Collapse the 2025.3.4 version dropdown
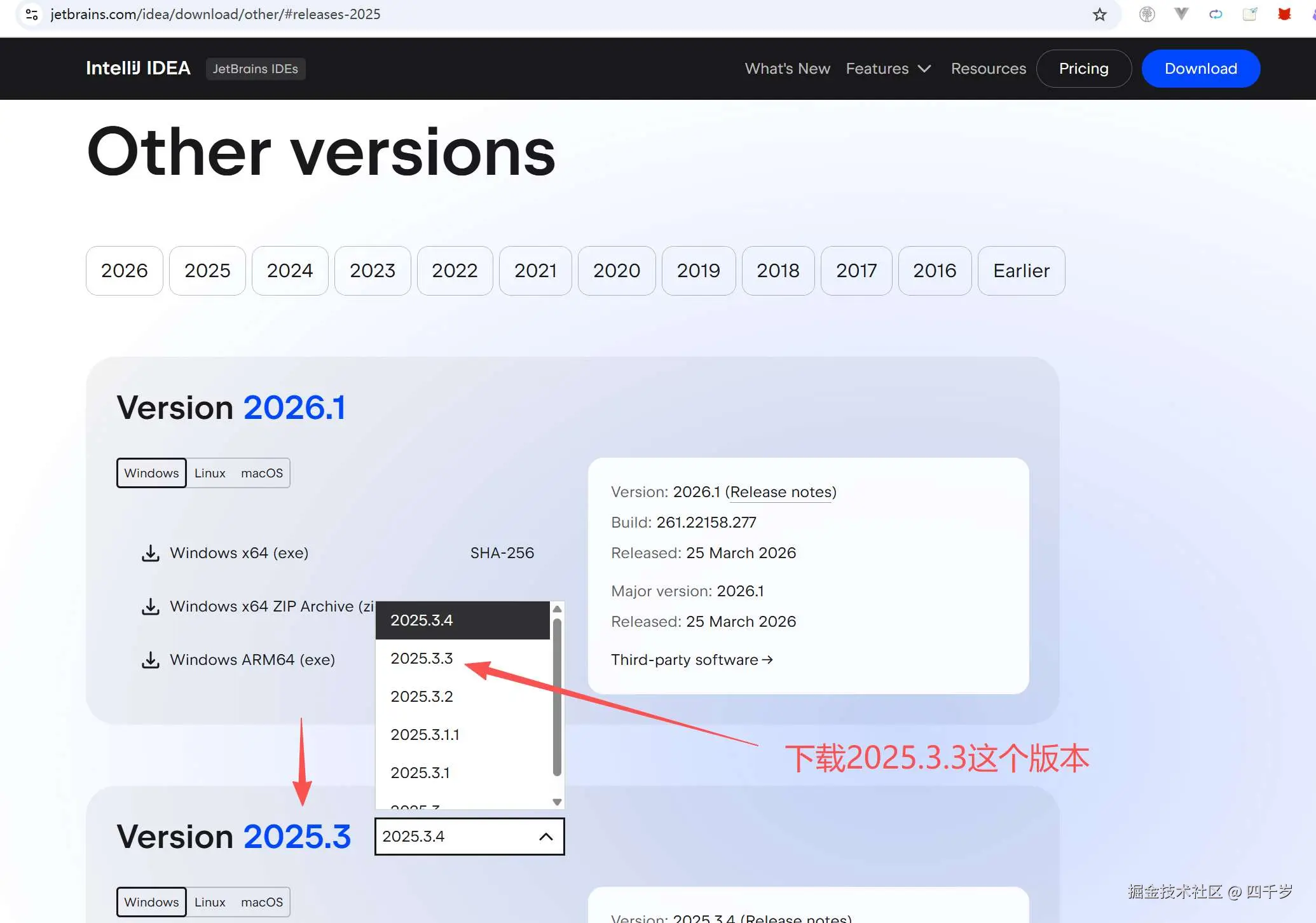 545,837
